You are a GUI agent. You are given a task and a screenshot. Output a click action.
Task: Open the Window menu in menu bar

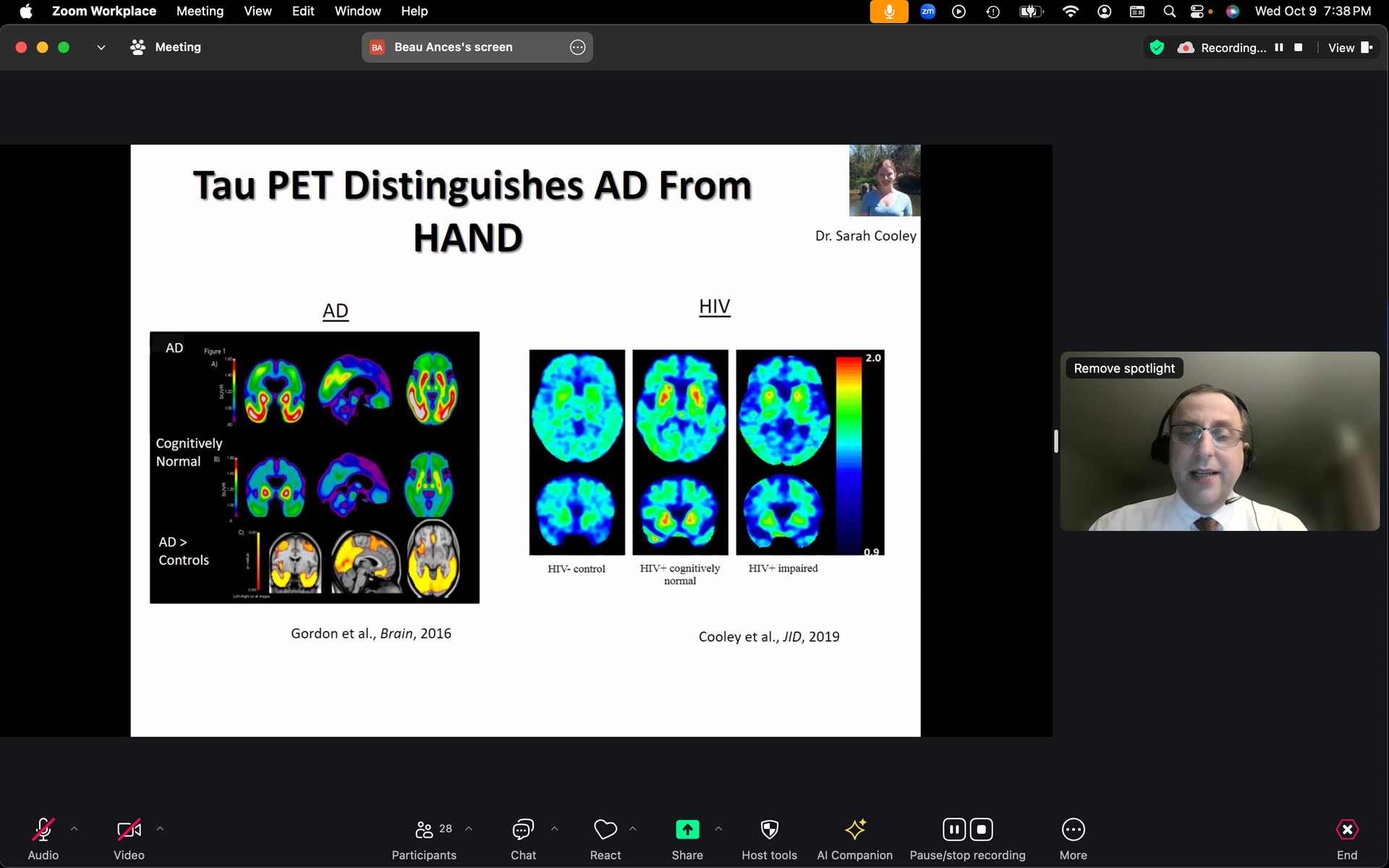pos(357,11)
